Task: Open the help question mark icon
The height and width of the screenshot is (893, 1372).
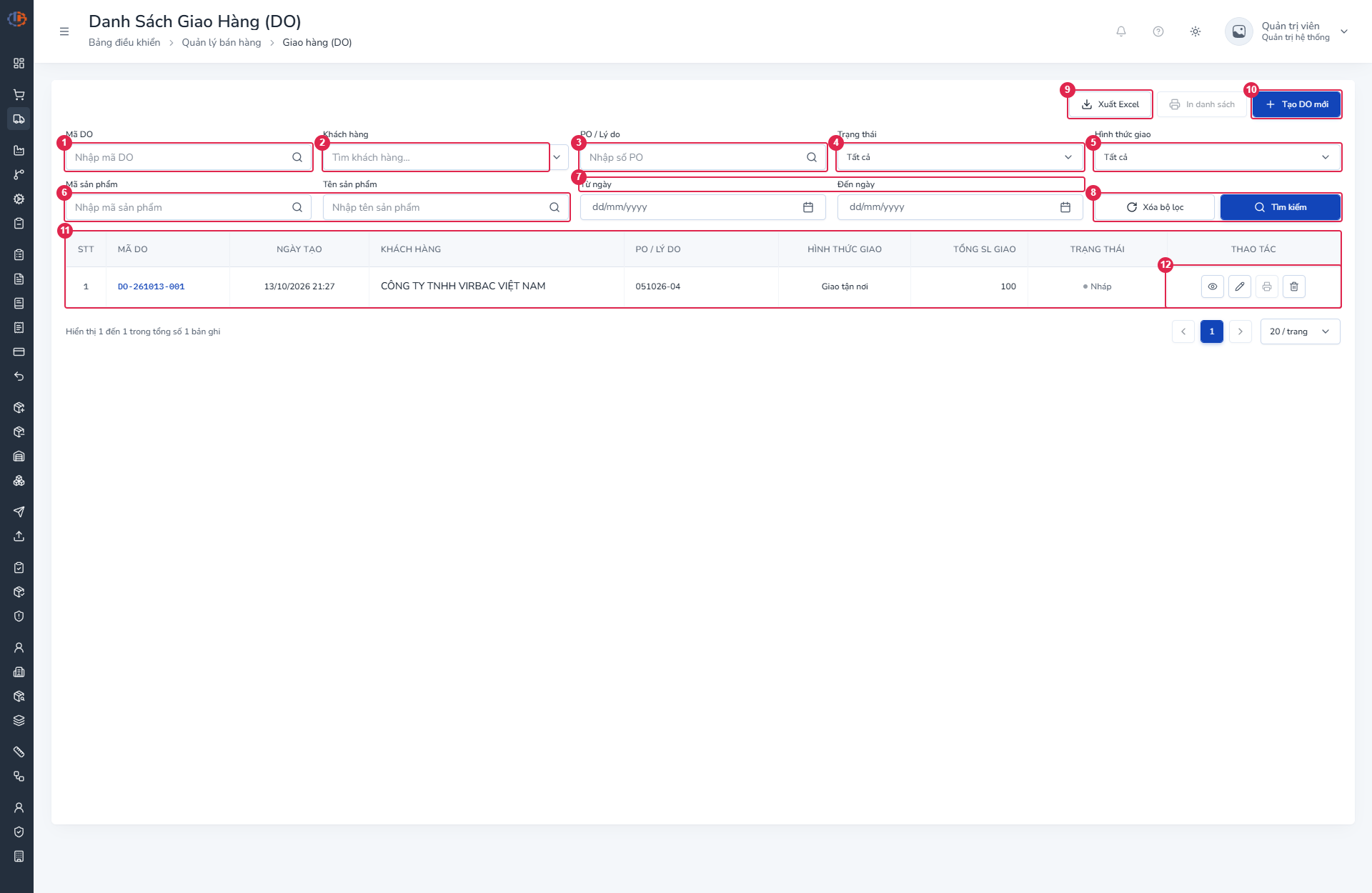Action: pos(1158,31)
